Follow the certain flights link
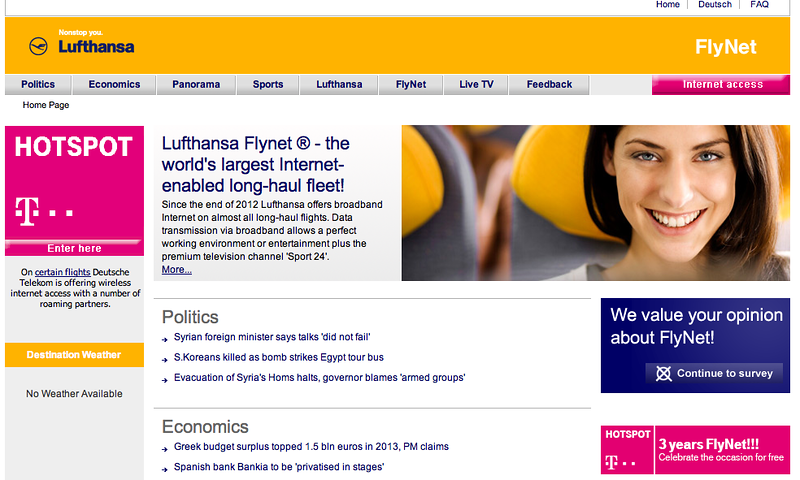 coord(62,272)
